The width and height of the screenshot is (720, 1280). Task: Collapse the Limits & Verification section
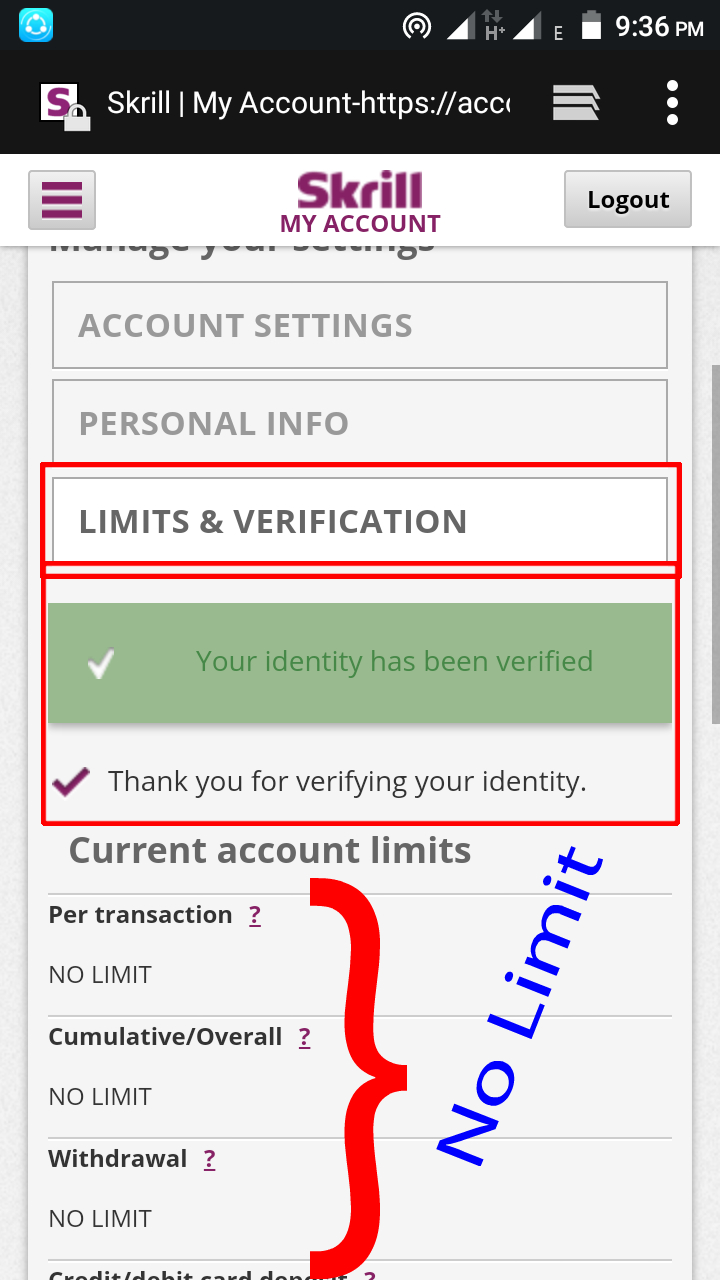360,521
